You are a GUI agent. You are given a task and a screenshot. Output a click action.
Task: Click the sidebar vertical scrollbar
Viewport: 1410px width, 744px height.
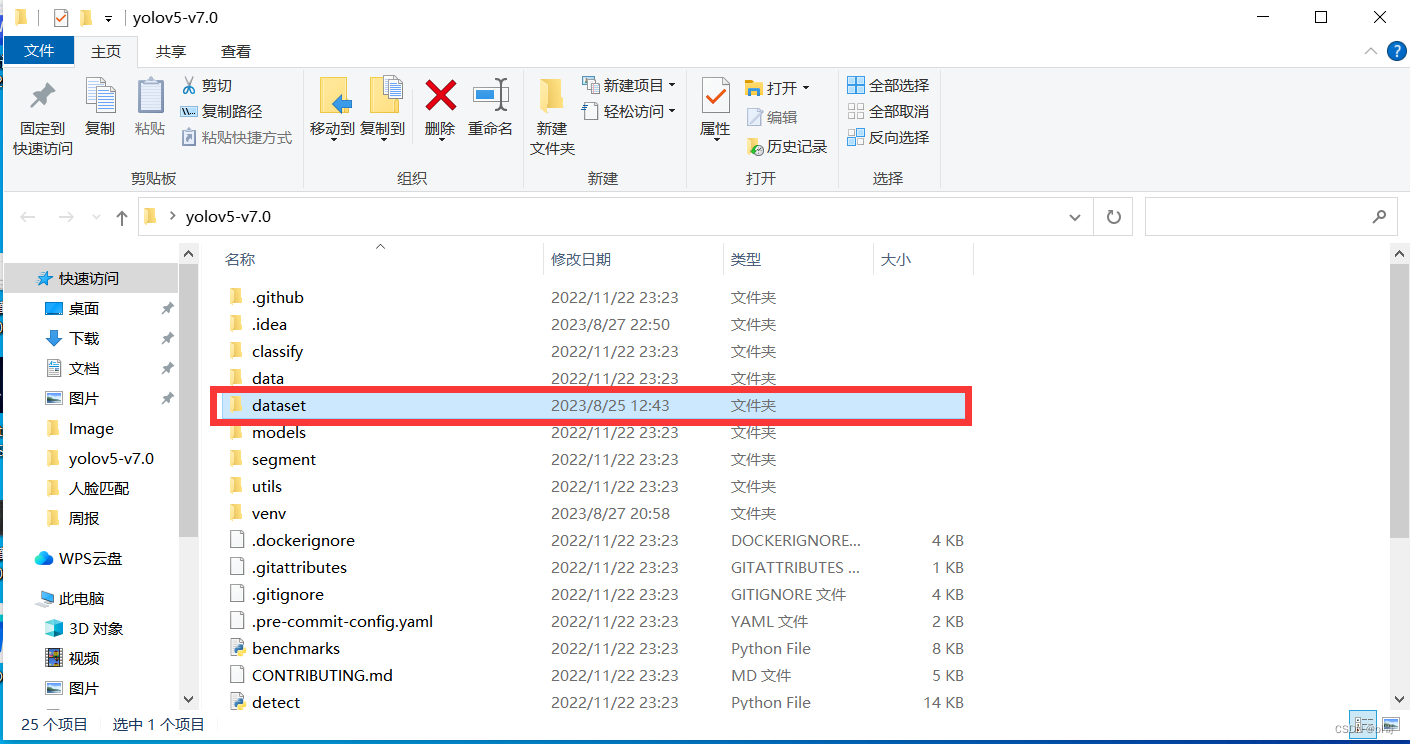pyautogui.click(x=188, y=400)
